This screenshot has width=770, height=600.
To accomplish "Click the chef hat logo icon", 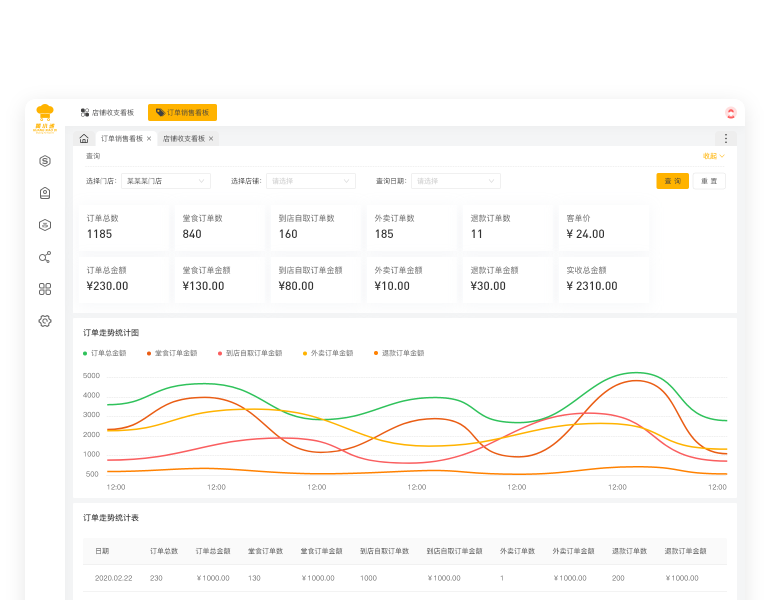I will 45,113.
